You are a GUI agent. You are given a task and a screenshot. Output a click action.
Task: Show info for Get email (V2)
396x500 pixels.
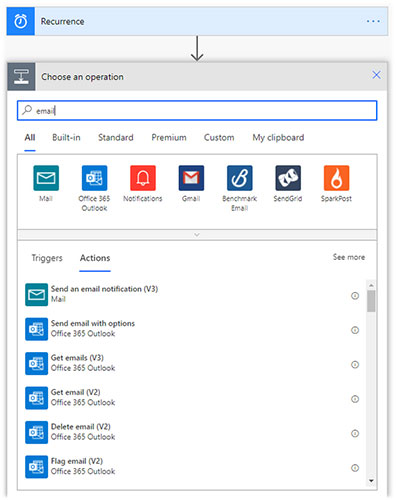(x=355, y=399)
